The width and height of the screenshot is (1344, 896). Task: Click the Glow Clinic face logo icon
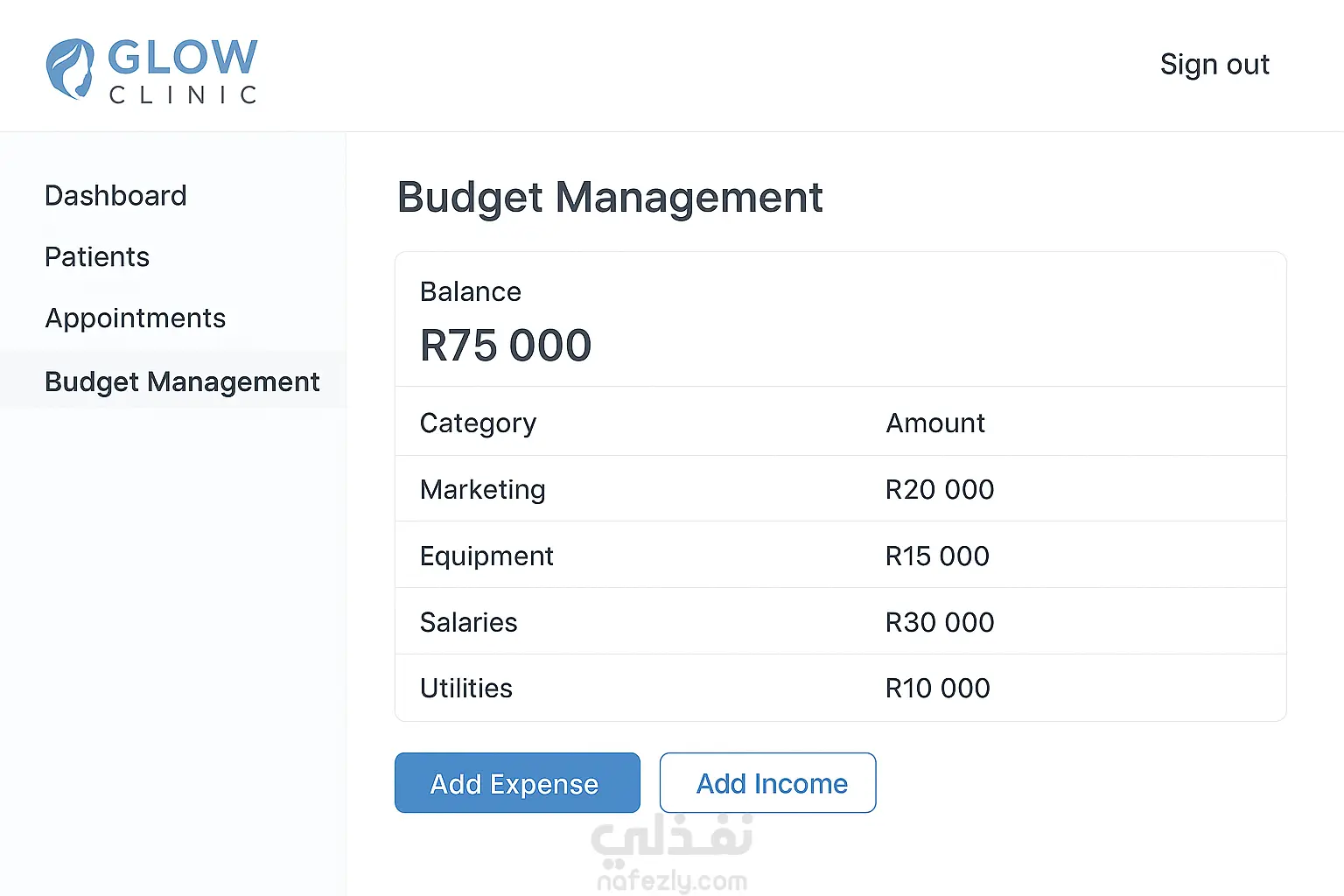tap(70, 68)
